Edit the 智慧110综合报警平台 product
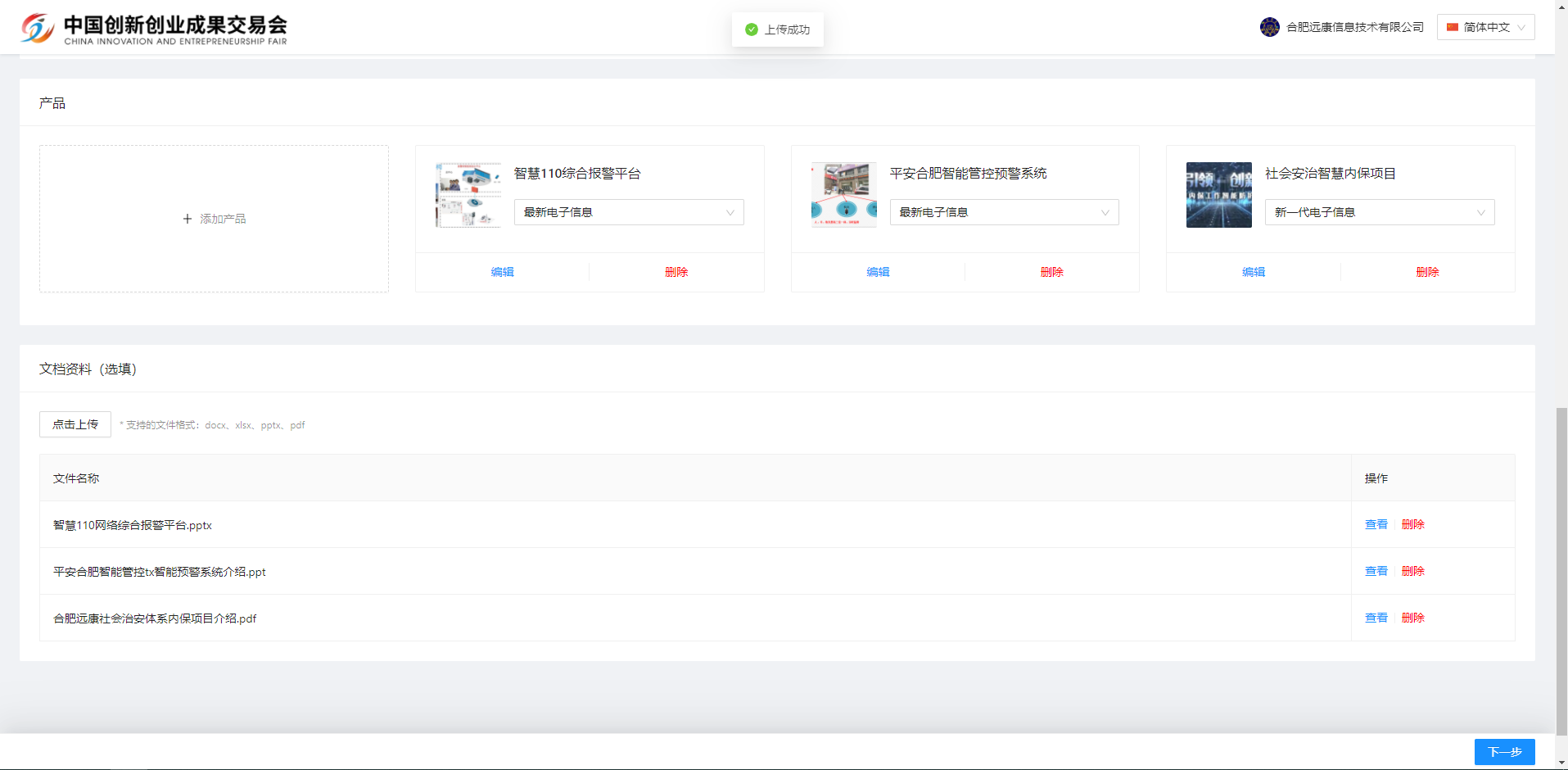Viewport: 1568px width, 770px height. [x=502, y=272]
